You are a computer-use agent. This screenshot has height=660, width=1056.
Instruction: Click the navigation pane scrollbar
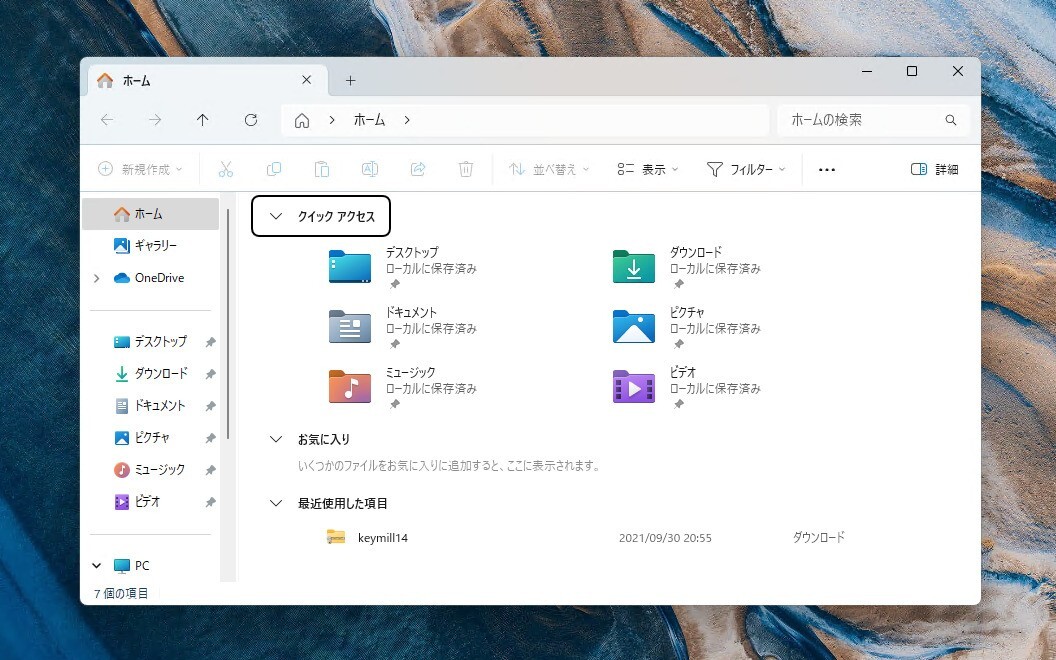228,325
